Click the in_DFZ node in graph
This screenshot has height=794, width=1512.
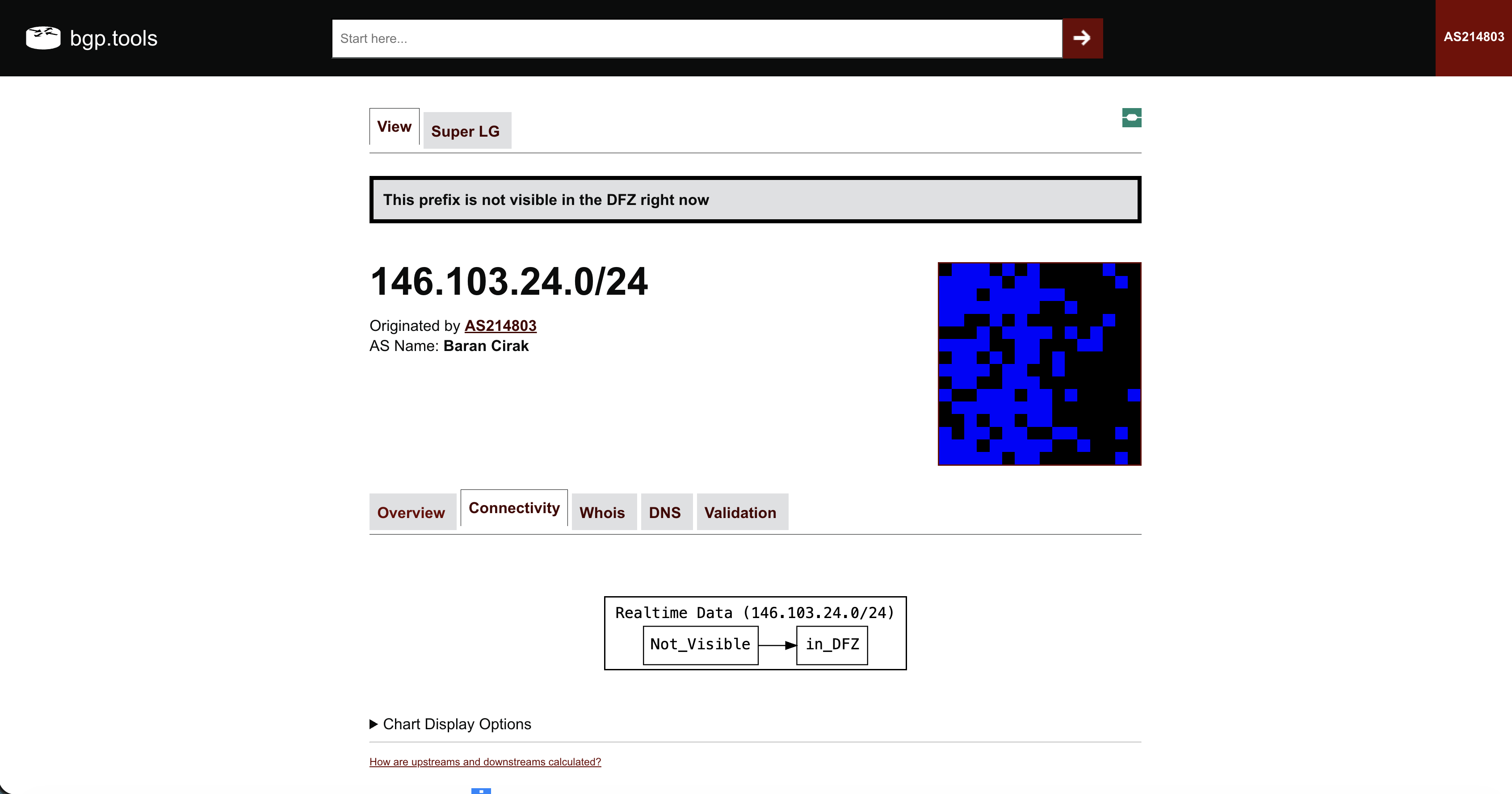[x=832, y=645]
